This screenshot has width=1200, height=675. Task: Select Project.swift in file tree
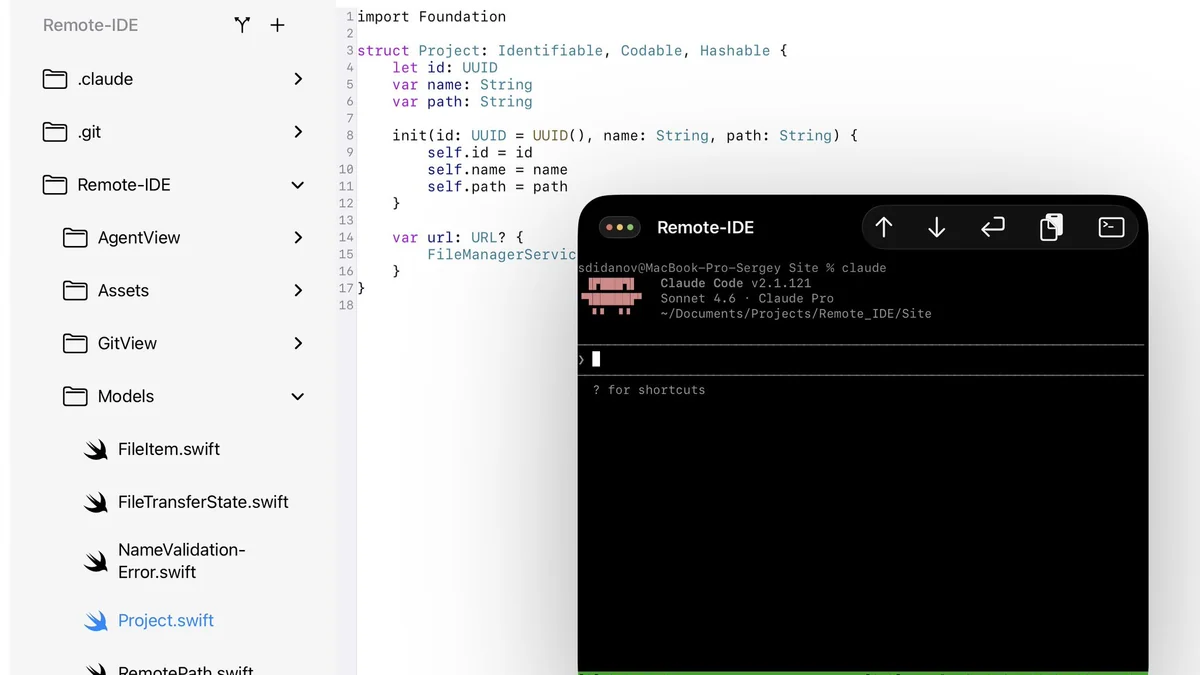pyautogui.click(x=166, y=621)
